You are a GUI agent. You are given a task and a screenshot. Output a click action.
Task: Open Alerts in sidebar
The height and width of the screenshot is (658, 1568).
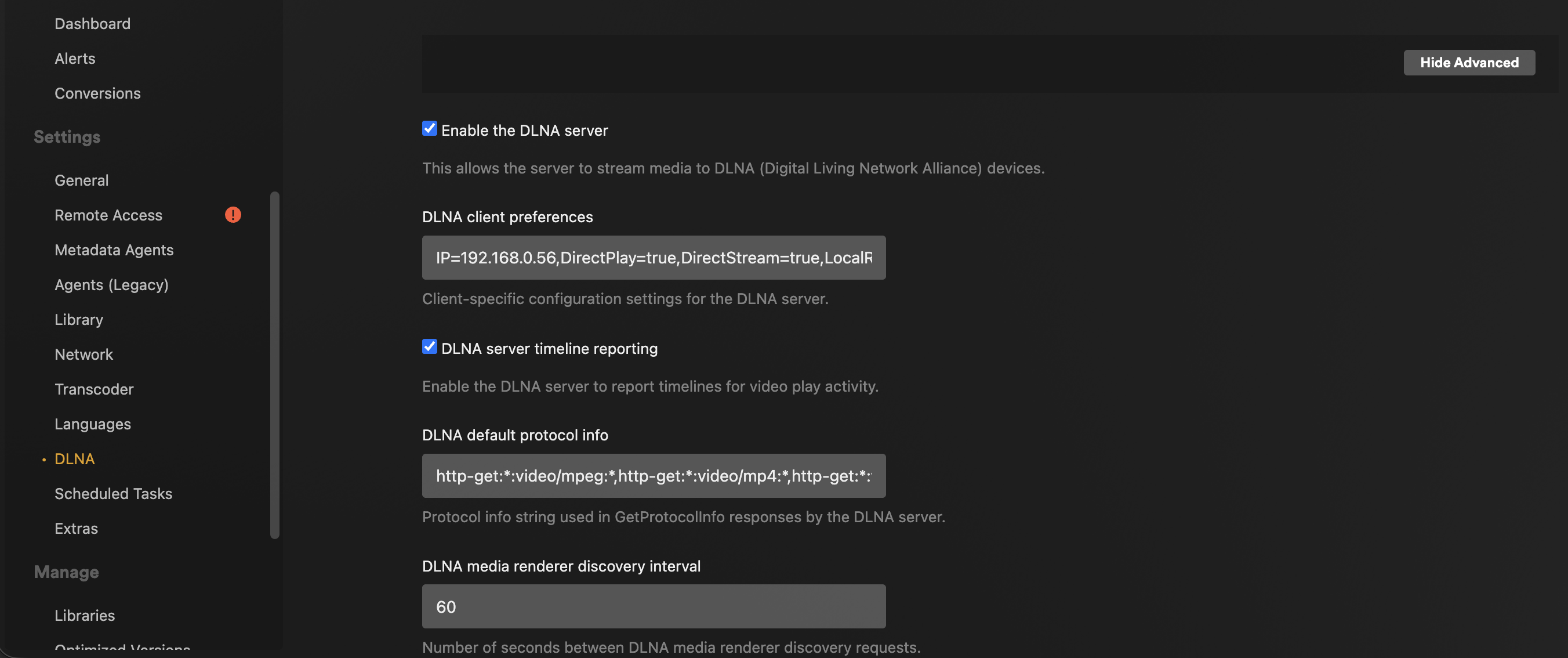[x=75, y=59]
